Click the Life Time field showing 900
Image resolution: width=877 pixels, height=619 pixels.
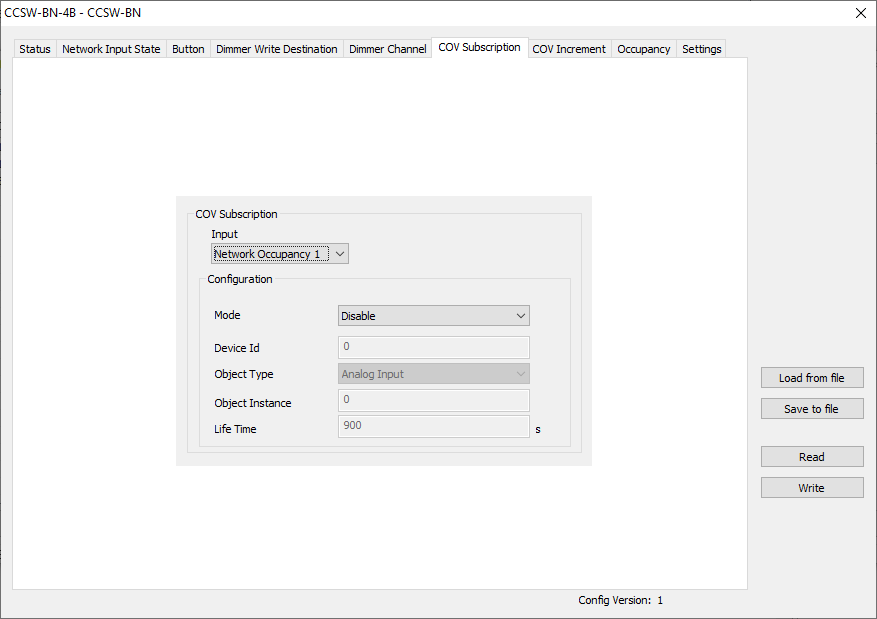point(433,426)
